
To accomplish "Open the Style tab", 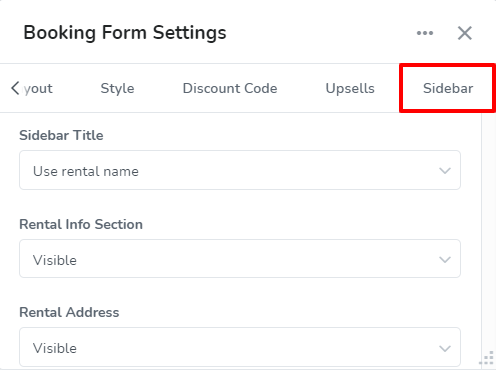I will coord(117,88).
